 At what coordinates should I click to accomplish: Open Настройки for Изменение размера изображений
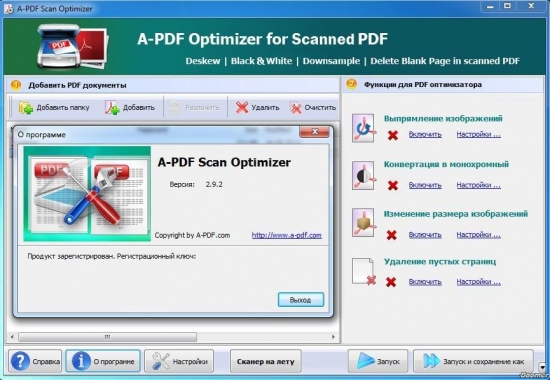tap(478, 235)
